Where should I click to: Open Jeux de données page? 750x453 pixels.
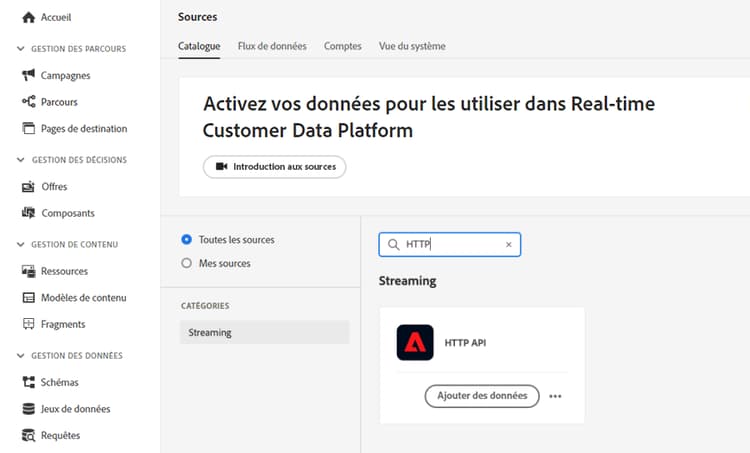[76, 409]
